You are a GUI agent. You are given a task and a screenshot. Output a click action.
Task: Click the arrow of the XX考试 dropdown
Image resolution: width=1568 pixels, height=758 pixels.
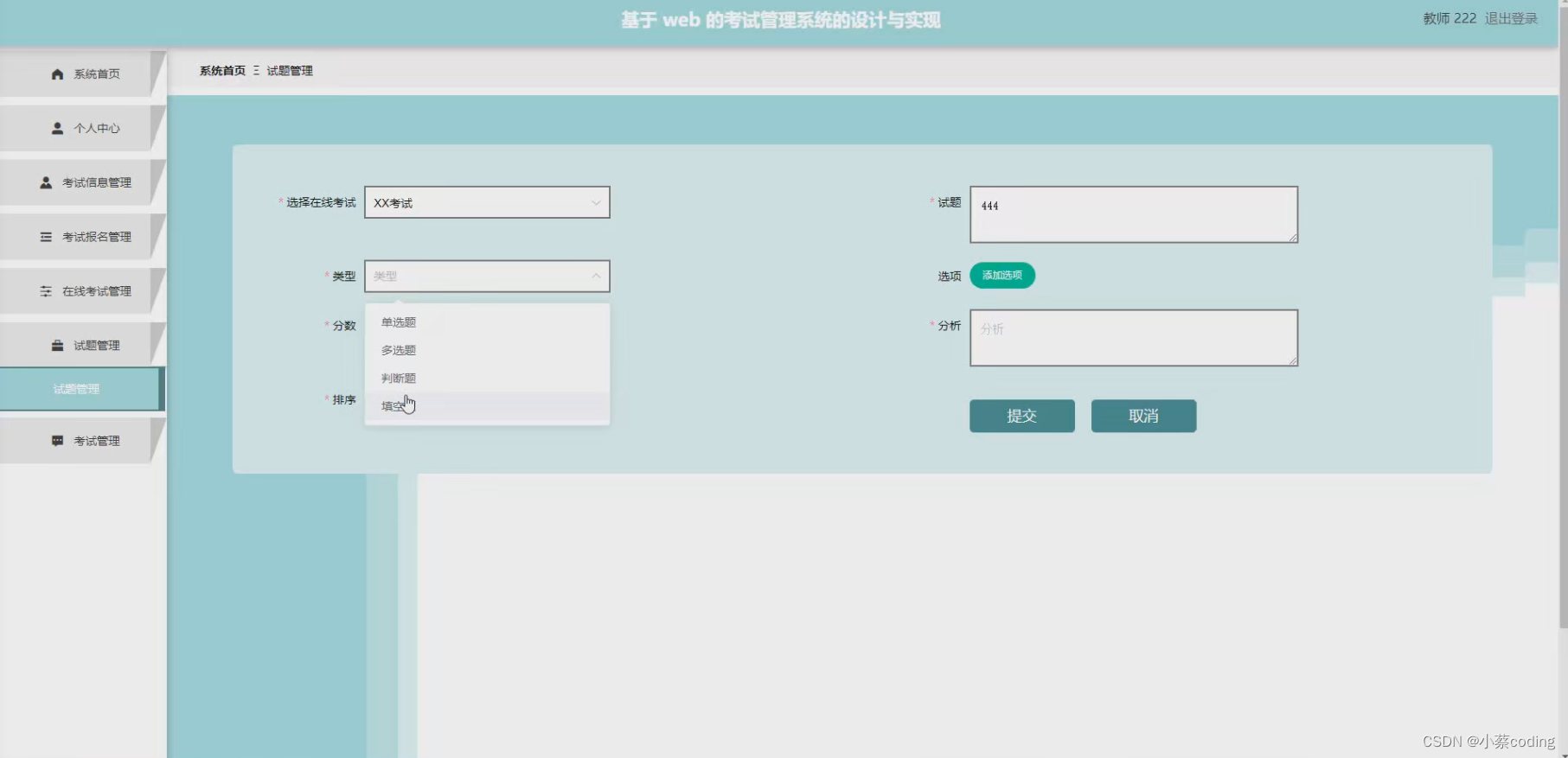(596, 203)
